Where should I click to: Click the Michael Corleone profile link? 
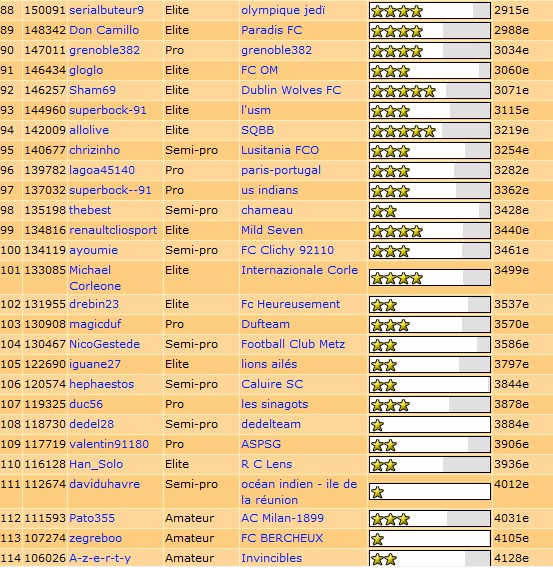coord(95,278)
